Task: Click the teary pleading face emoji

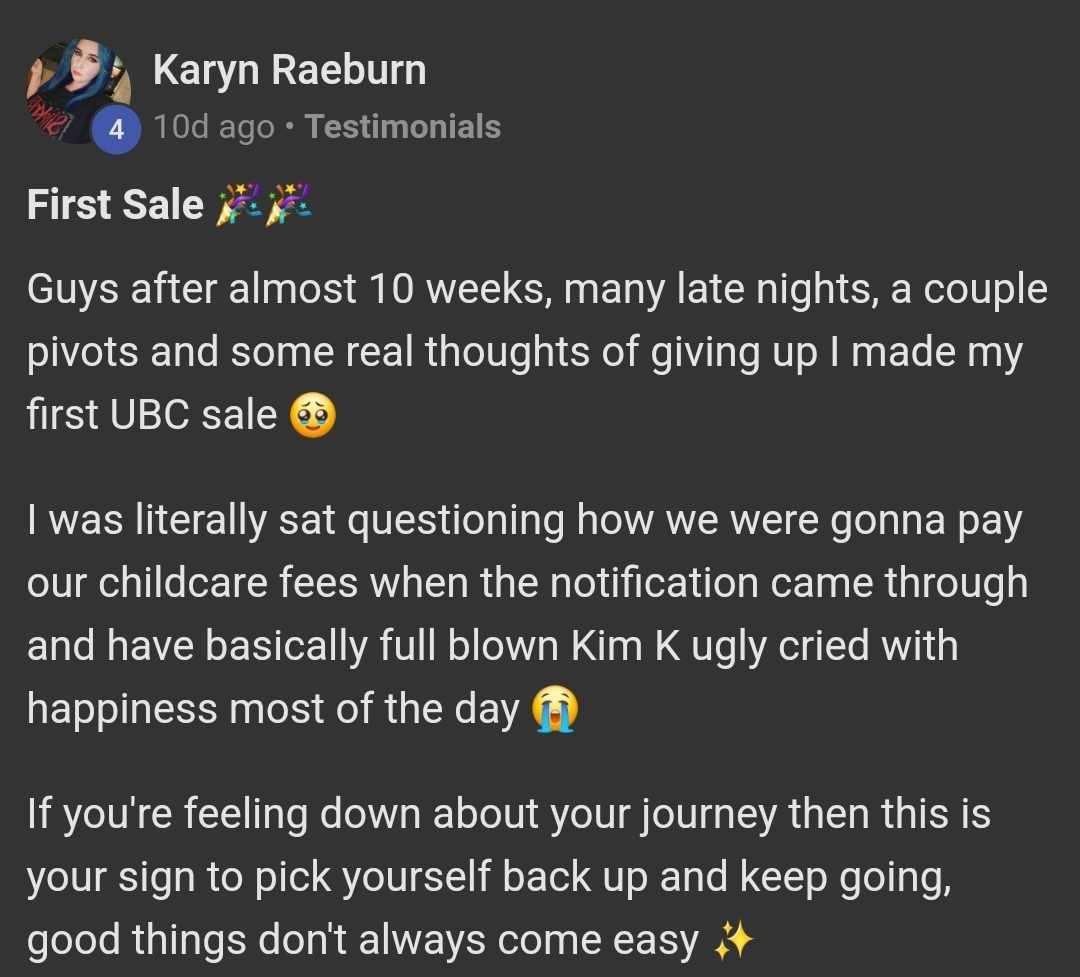Action: (313, 416)
